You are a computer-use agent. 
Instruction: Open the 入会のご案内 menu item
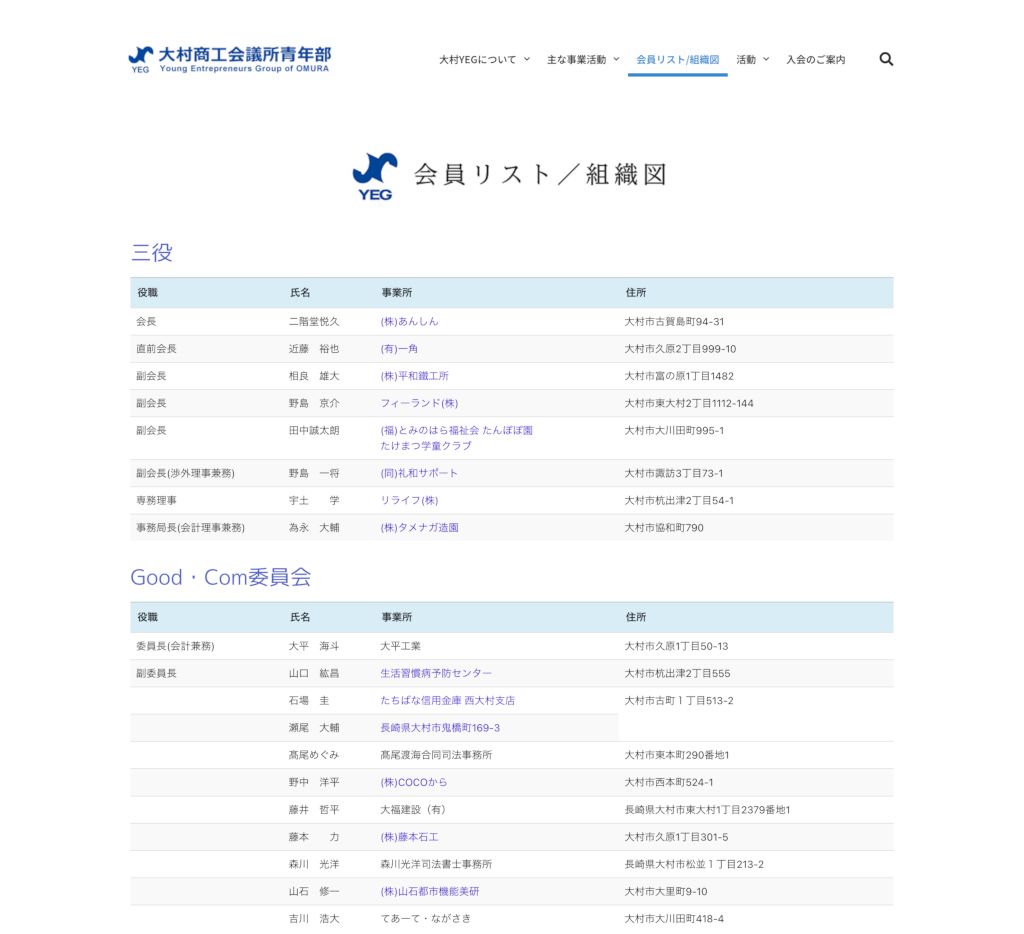(x=815, y=60)
